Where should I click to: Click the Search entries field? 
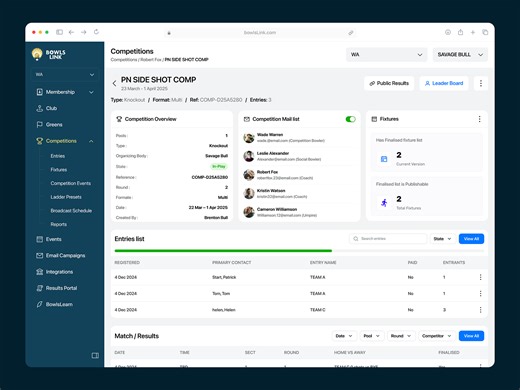(x=388, y=239)
